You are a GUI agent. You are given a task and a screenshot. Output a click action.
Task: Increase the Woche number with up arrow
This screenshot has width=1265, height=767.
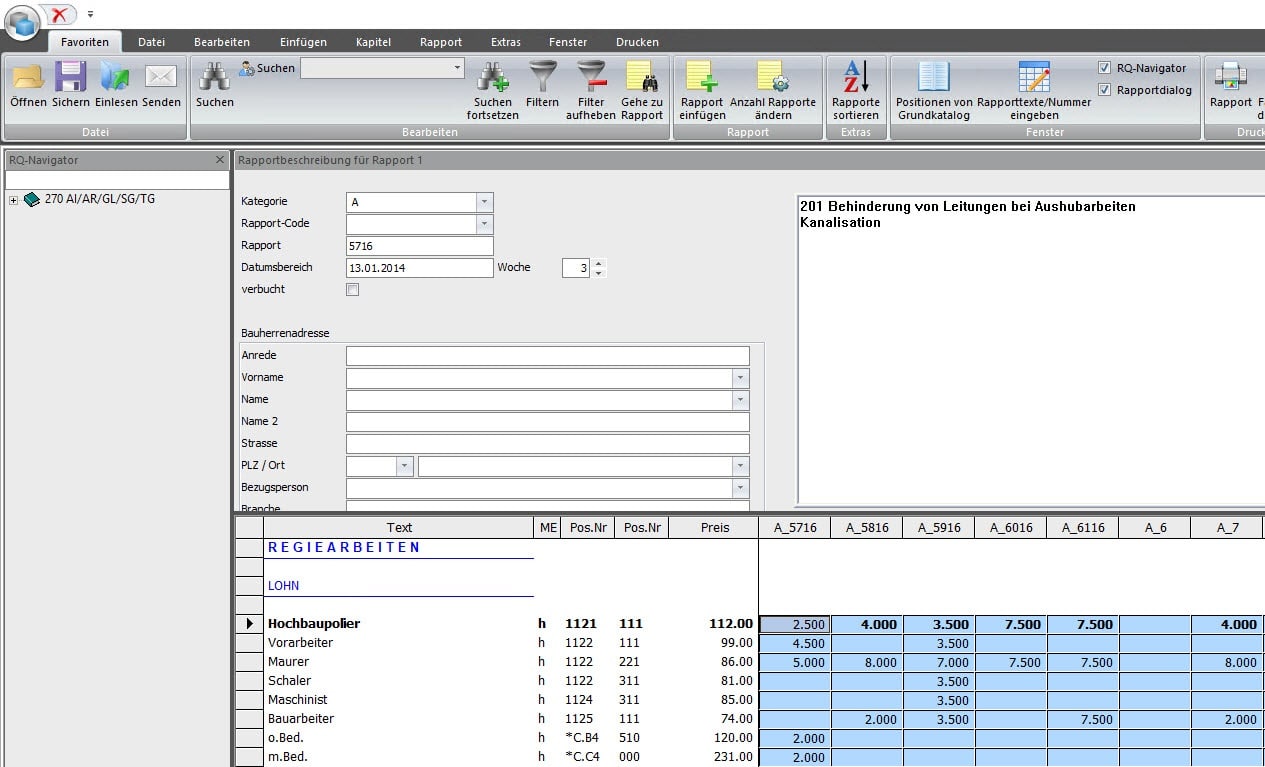(x=598, y=263)
